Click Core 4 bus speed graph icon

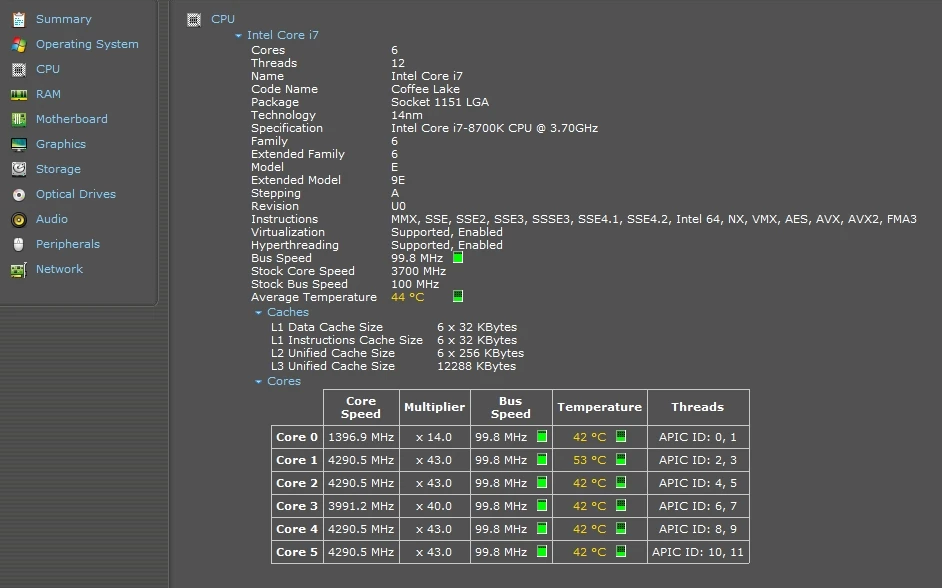pyautogui.click(x=542, y=529)
